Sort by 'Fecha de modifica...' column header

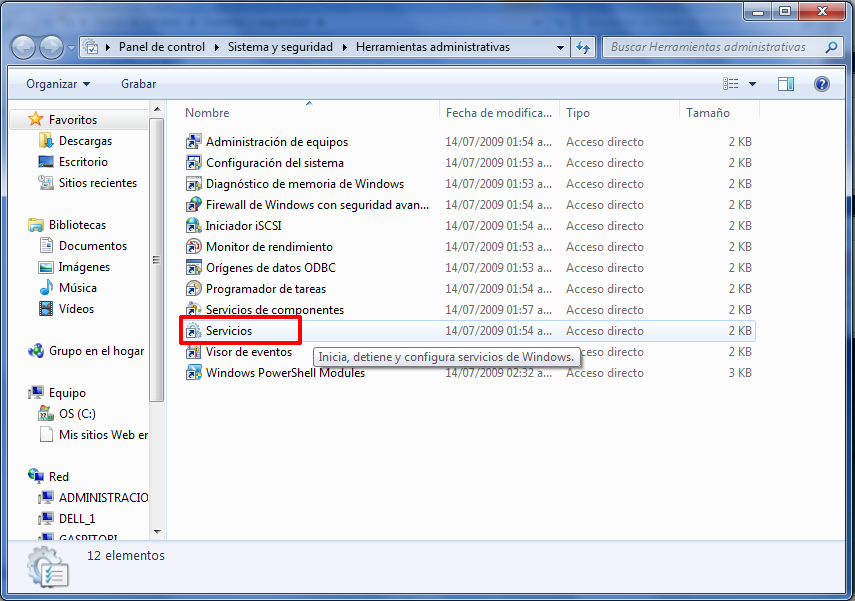pos(499,113)
